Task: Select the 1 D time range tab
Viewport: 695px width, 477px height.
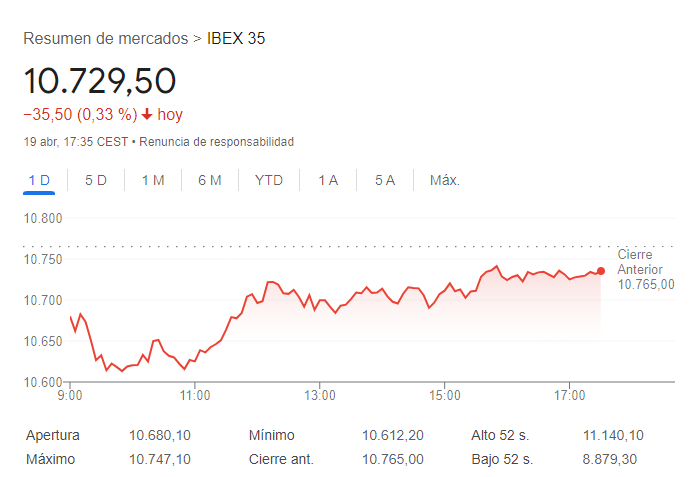Action: (39, 180)
